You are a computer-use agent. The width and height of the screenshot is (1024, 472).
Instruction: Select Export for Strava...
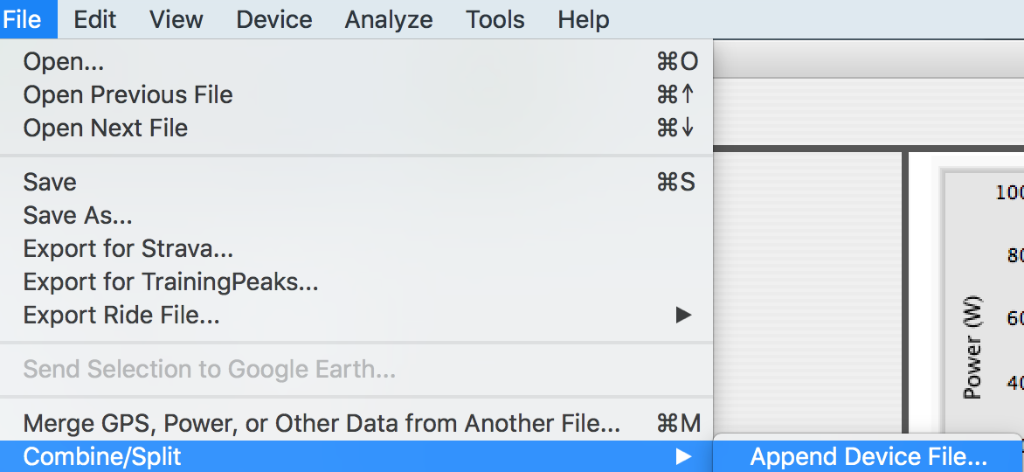(128, 249)
